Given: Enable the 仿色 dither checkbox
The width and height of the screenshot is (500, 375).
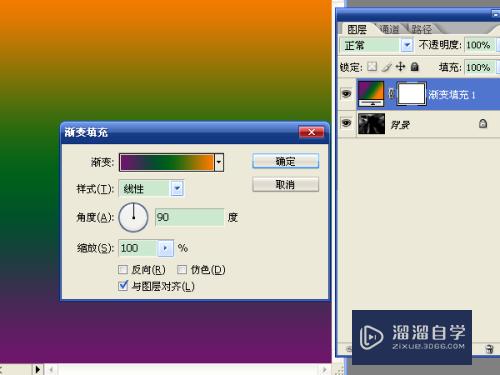Looking at the screenshot, I should click(x=182, y=269).
